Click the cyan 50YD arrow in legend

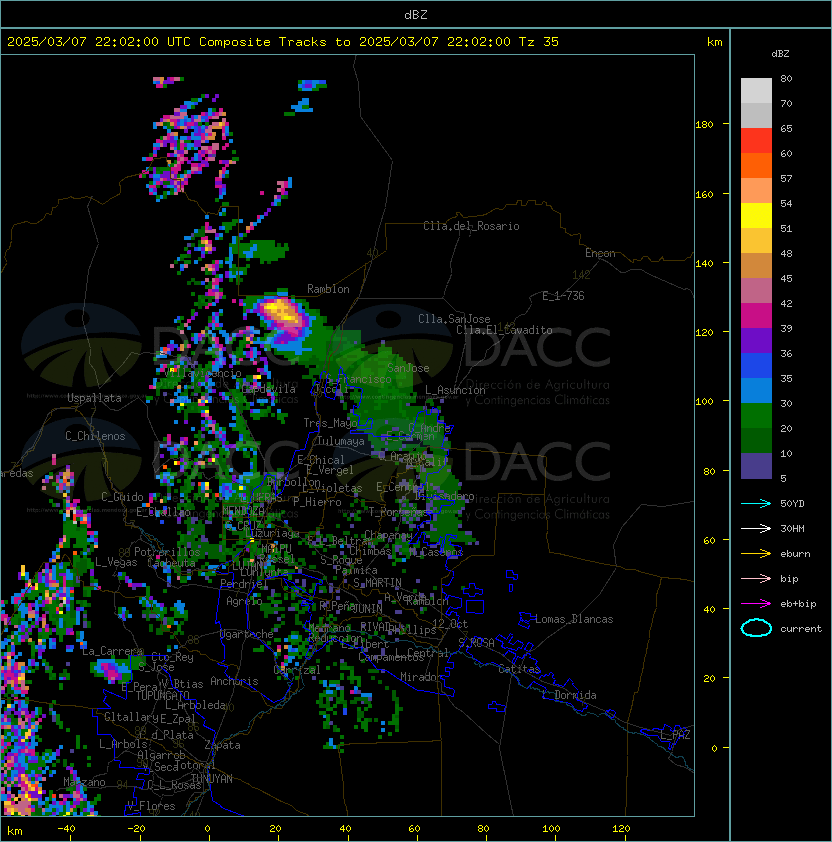756,504
